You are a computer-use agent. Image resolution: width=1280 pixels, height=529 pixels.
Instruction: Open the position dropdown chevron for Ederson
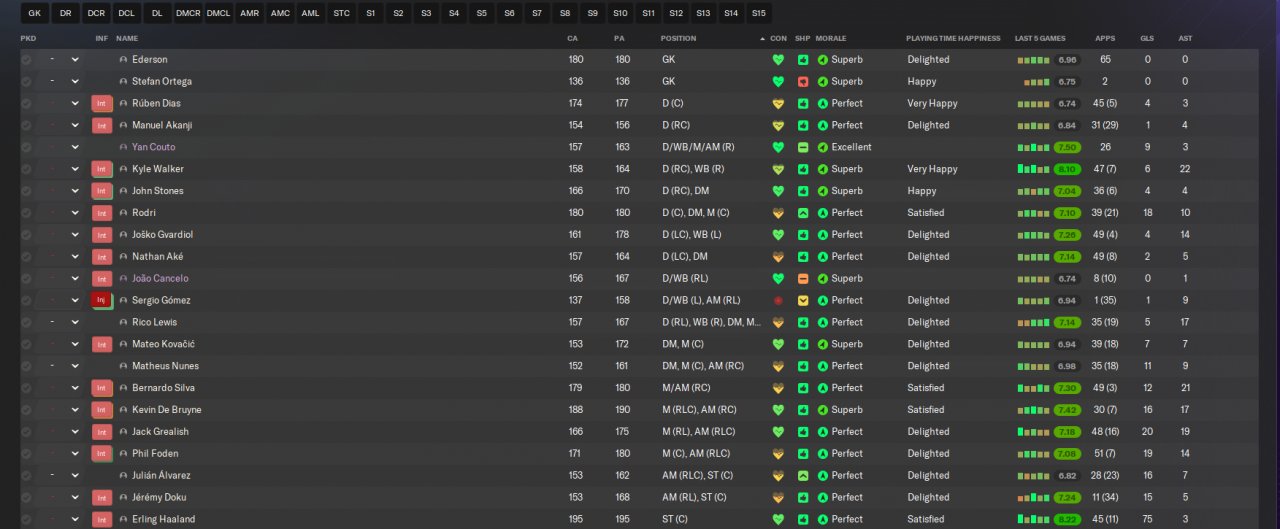pos(74,59)
